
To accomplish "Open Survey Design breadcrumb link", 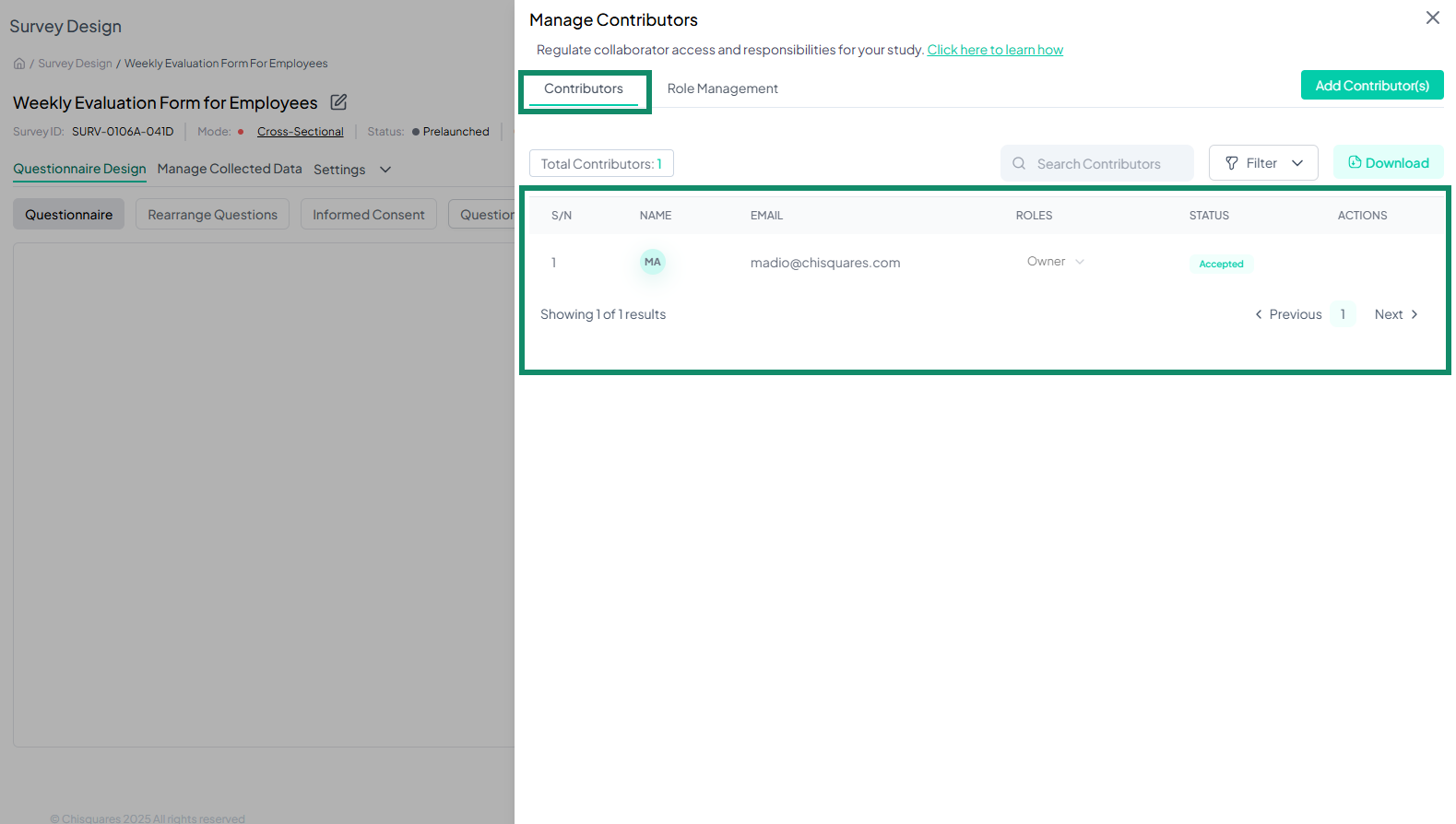I will 75,64.
